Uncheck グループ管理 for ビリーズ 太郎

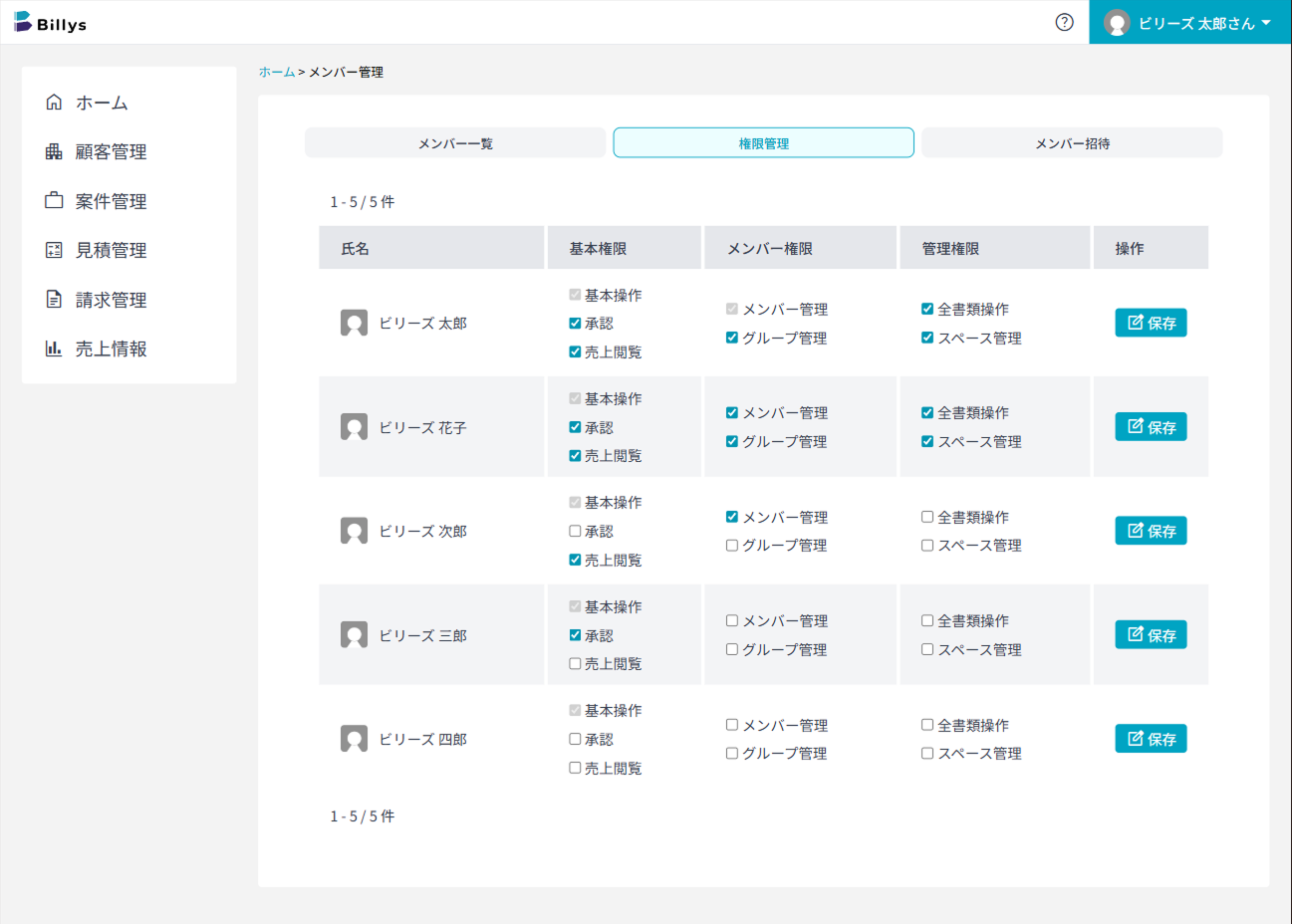click(732, 338)
